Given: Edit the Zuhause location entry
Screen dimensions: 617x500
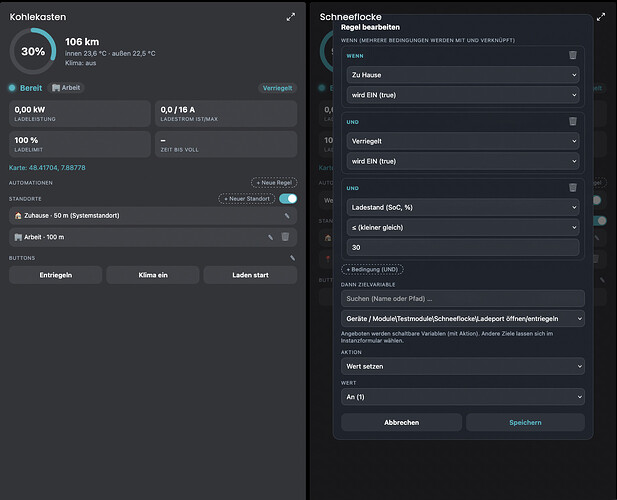Looking at the screenshot, I should (x=287, y=216).
